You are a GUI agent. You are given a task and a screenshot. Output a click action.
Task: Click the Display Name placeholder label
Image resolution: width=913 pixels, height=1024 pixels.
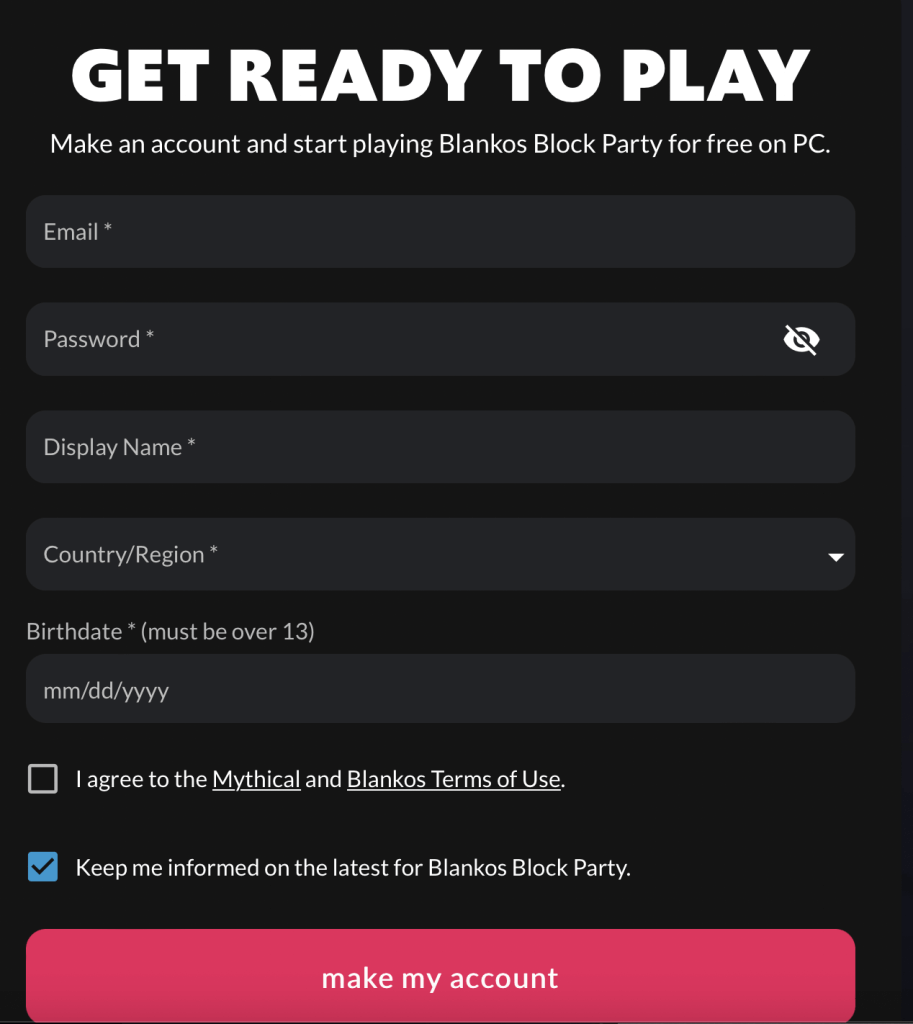pos(120,447)
